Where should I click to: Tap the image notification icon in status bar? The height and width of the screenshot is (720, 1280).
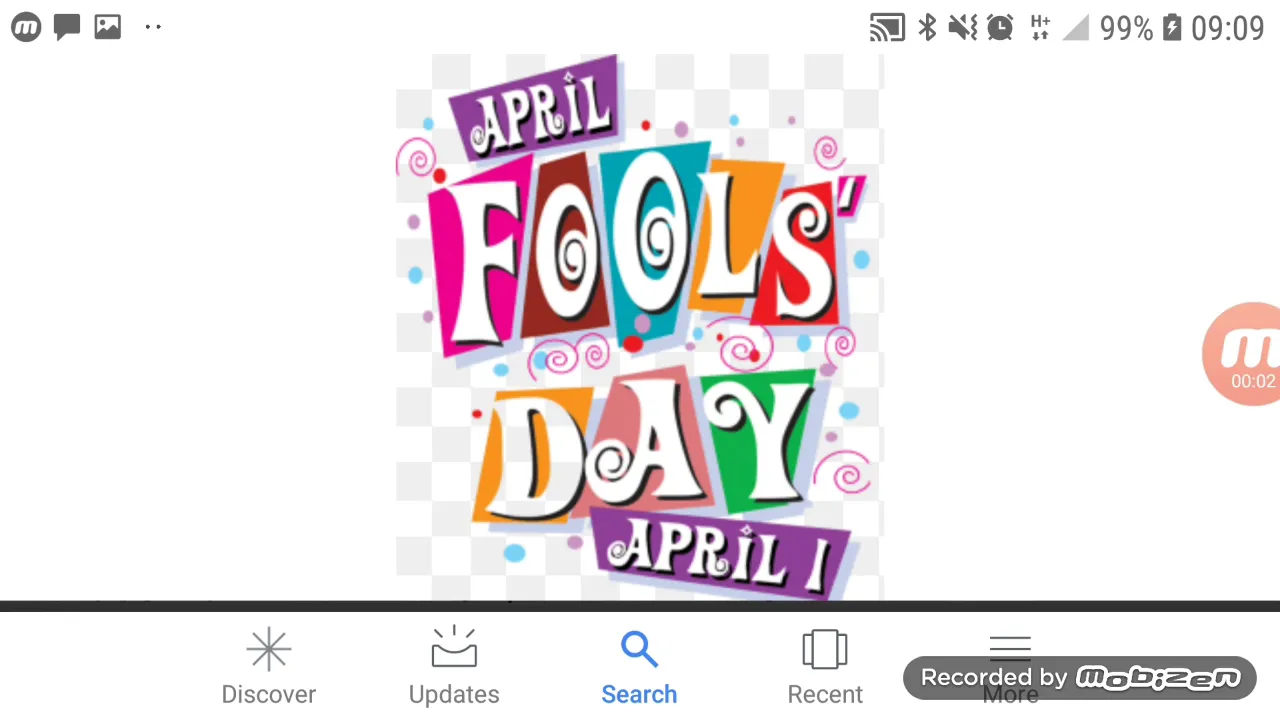(x=108, y=27)
